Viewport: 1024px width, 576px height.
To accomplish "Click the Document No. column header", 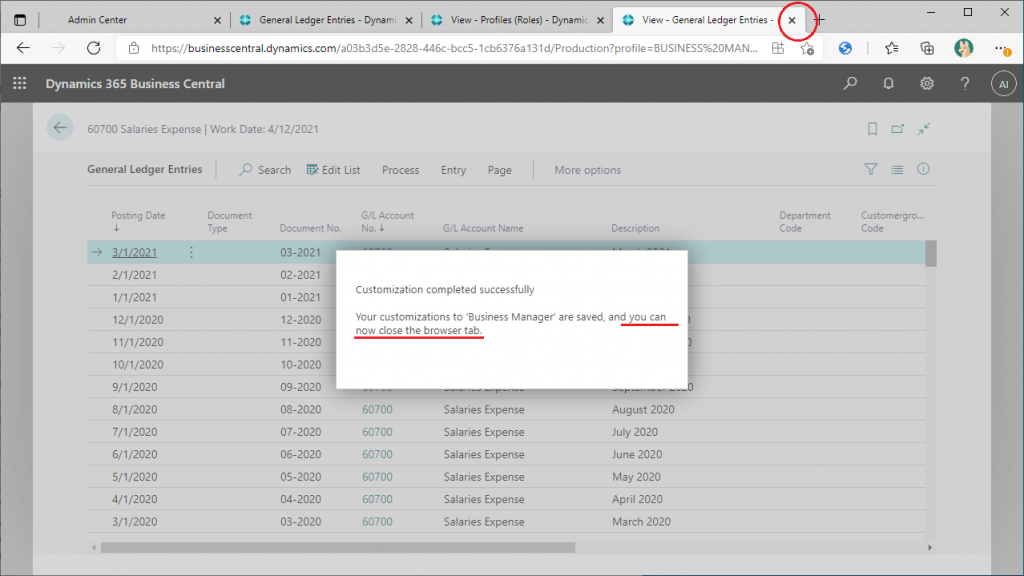I will pos(310,228).
